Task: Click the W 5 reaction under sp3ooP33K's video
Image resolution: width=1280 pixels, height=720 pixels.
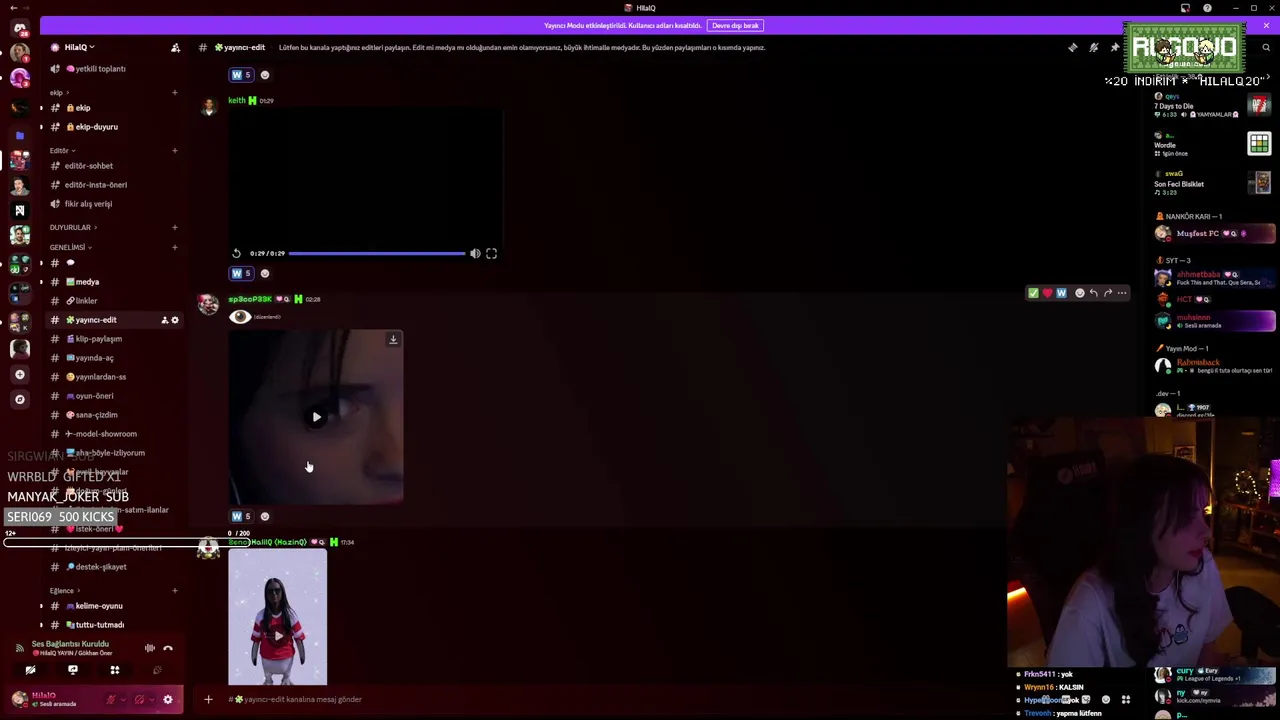Action: pos(241,517)
